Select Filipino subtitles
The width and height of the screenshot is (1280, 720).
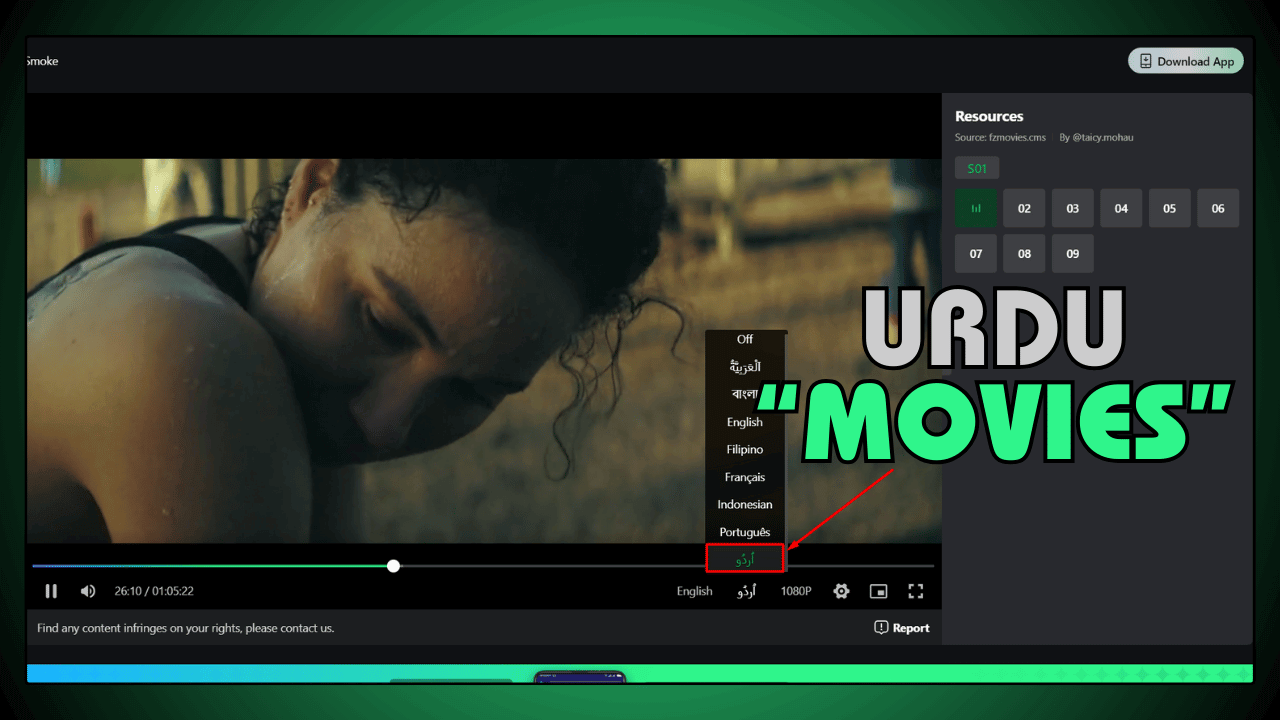click(x=745, y=449)
